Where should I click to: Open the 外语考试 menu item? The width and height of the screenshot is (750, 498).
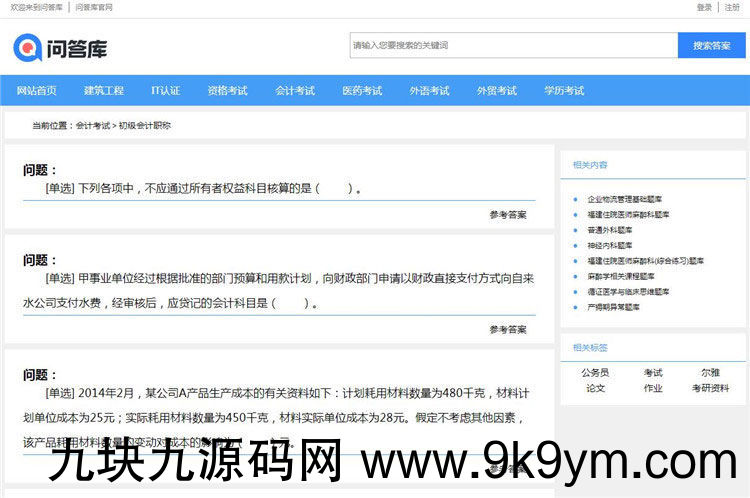pos(429,91)
